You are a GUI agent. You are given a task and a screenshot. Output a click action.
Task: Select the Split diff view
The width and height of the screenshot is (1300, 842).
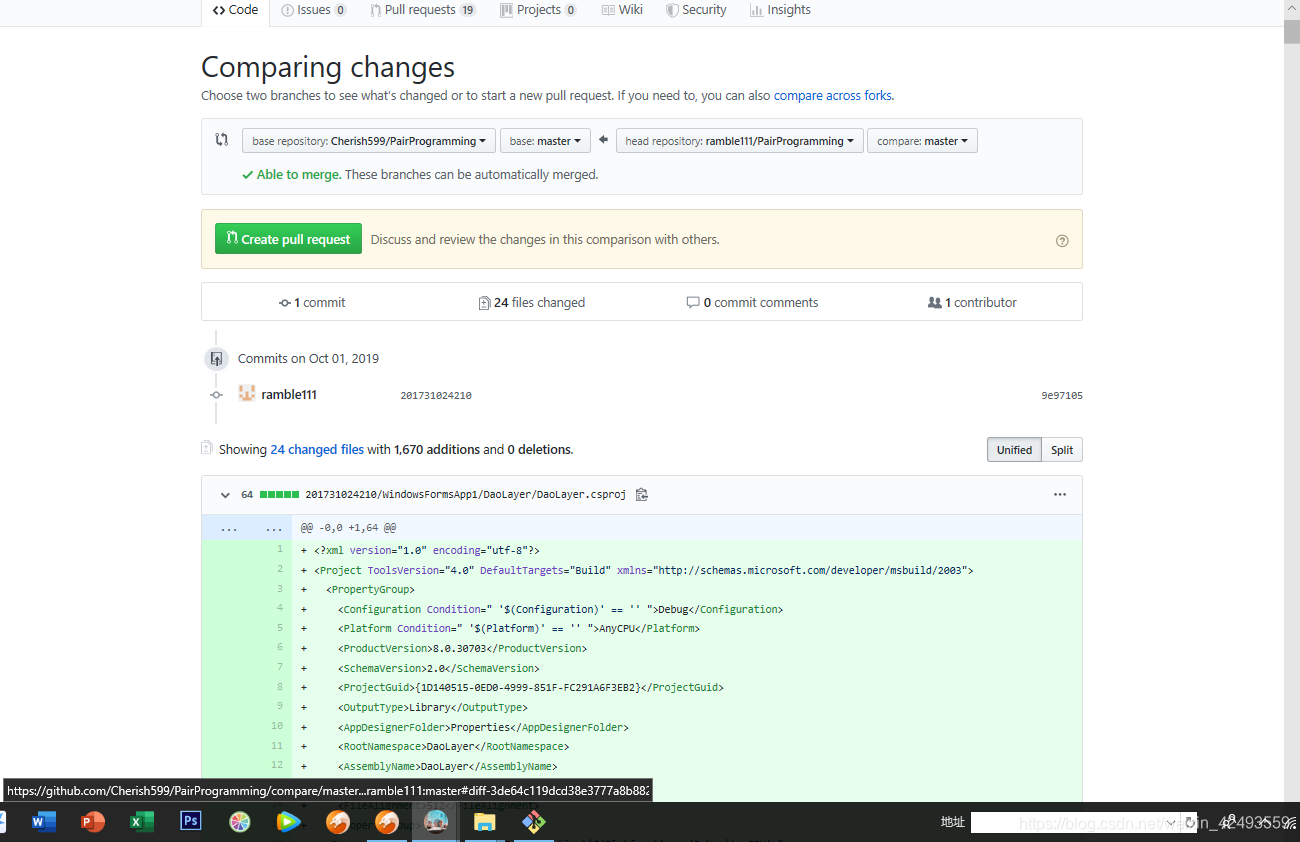pyautogui.click(x=1062, y=450)
